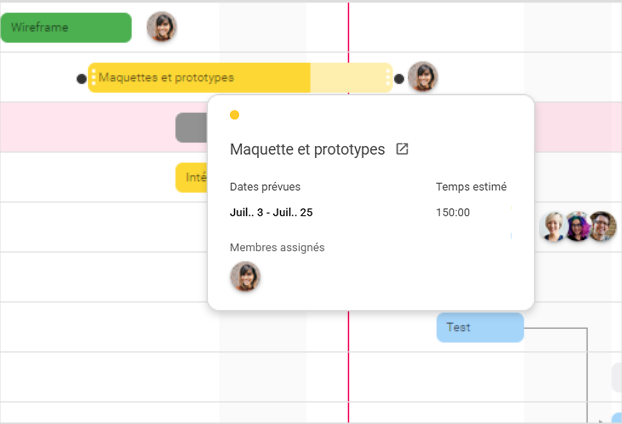
Task: Grab the left resize handle of Maquettes bar
Action: coord(93,77)
